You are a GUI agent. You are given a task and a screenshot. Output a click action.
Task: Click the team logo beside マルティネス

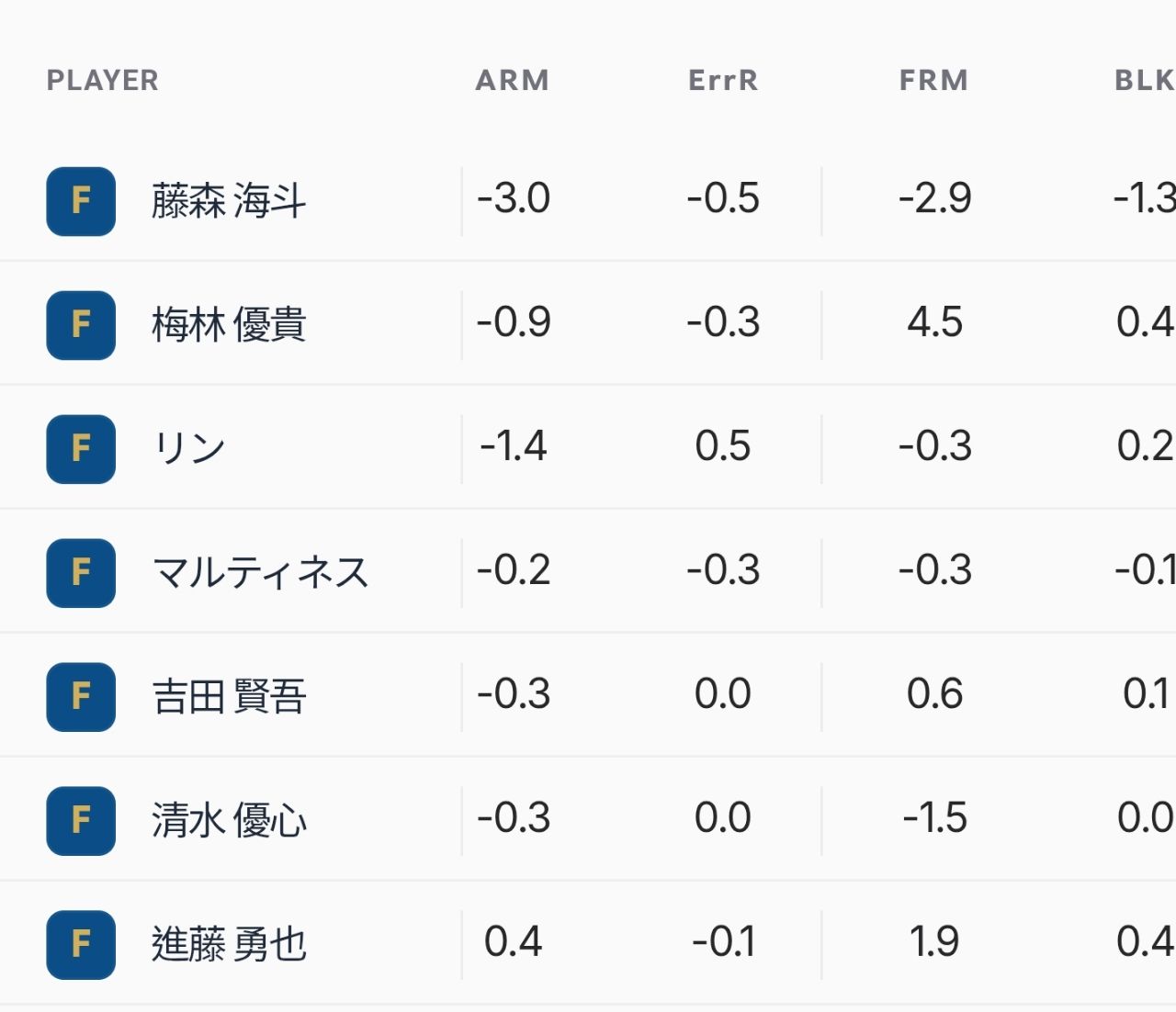[x=81, y=573]
